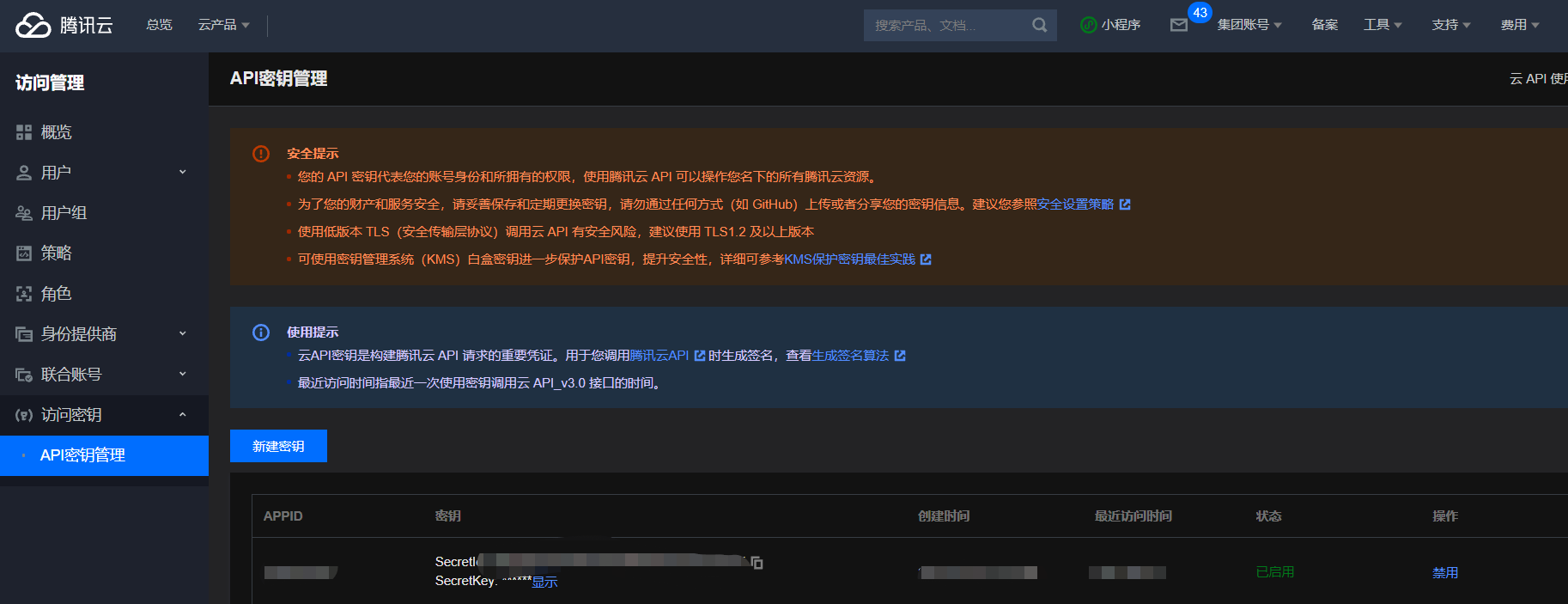Open the KMS保护密钥最佳实践 link

click(x=850, y=259)
